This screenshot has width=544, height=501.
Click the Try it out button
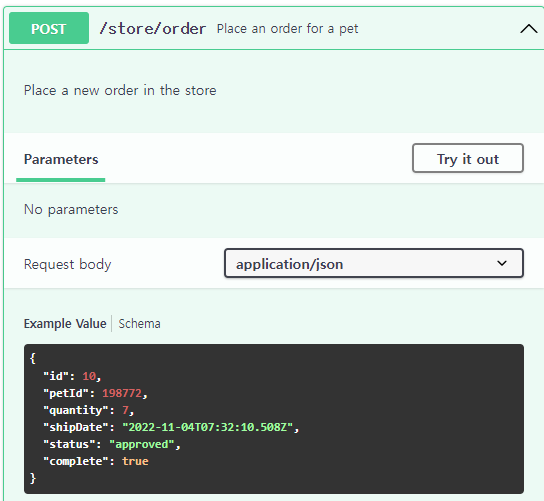point(468,158)
